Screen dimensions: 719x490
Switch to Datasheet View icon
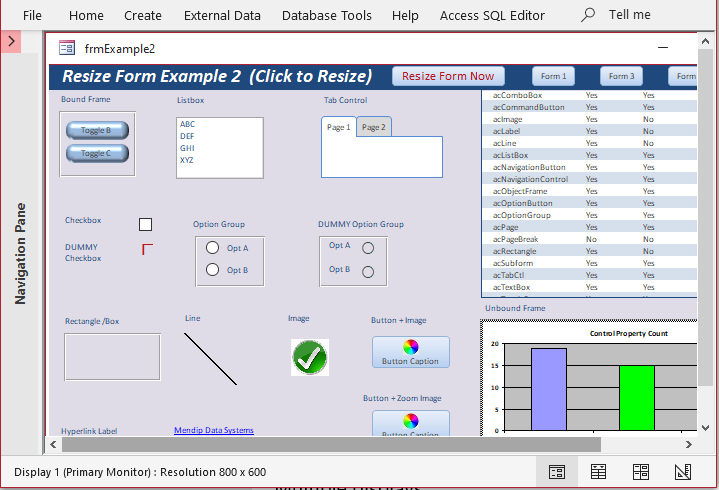click(x=598, y=472)
